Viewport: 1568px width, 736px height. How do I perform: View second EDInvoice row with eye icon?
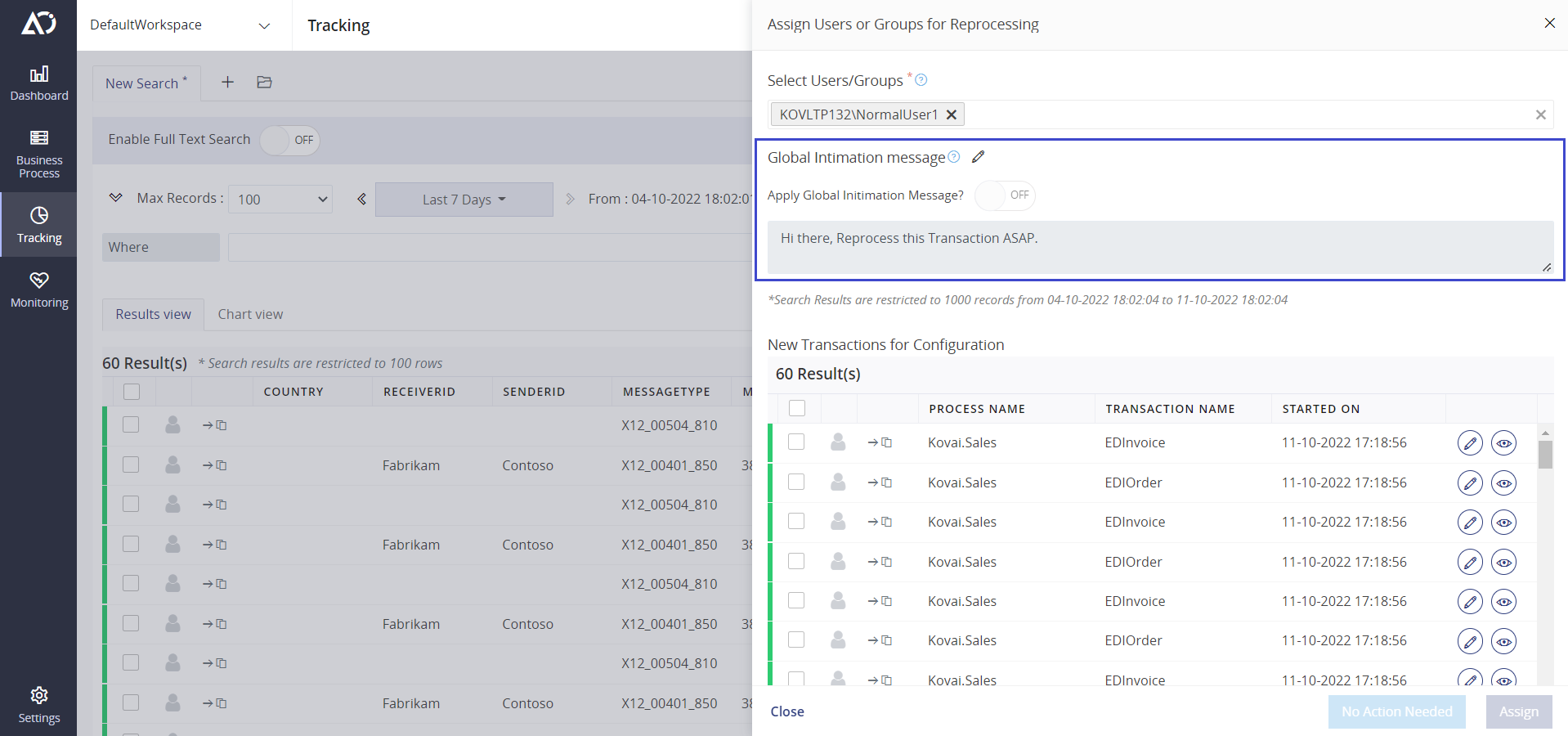tap(1503, 523)
